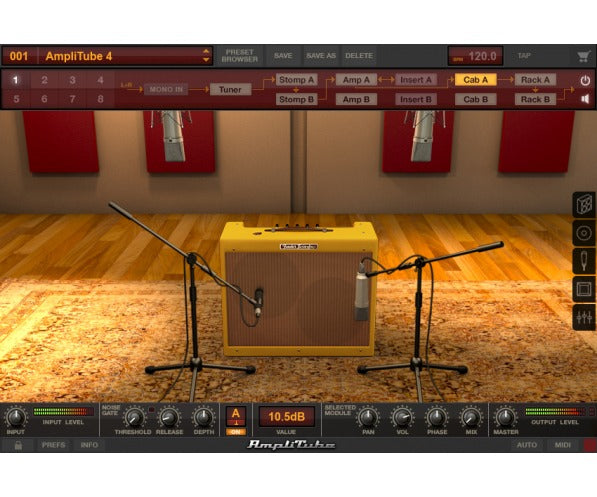597x497 pixels.
Task: Toggle the power bypass icon
Action: [585, 80]
